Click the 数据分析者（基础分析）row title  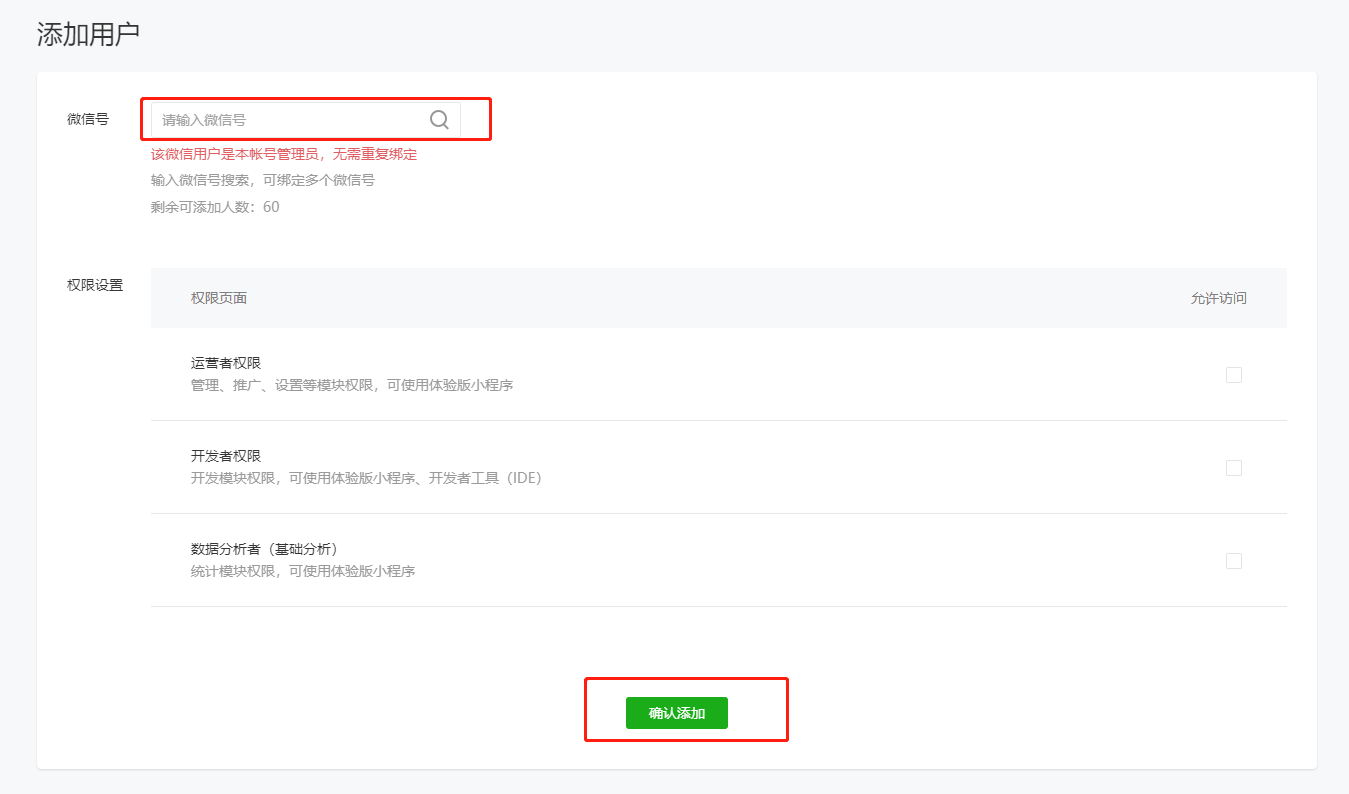pos(264,549)
